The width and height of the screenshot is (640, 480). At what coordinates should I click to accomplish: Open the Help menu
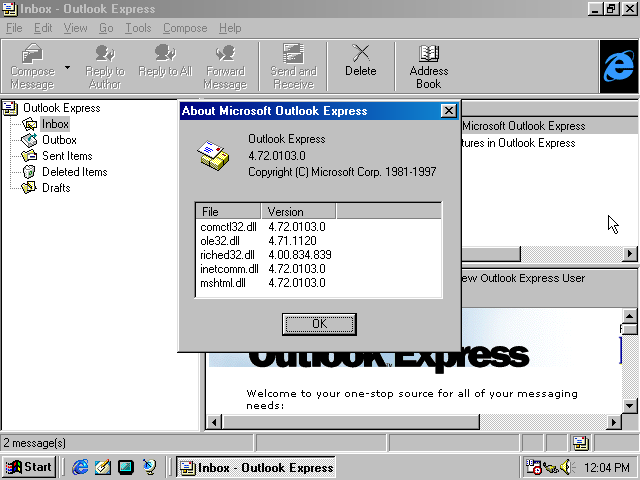pyautogui.click(x=230, y=28)
